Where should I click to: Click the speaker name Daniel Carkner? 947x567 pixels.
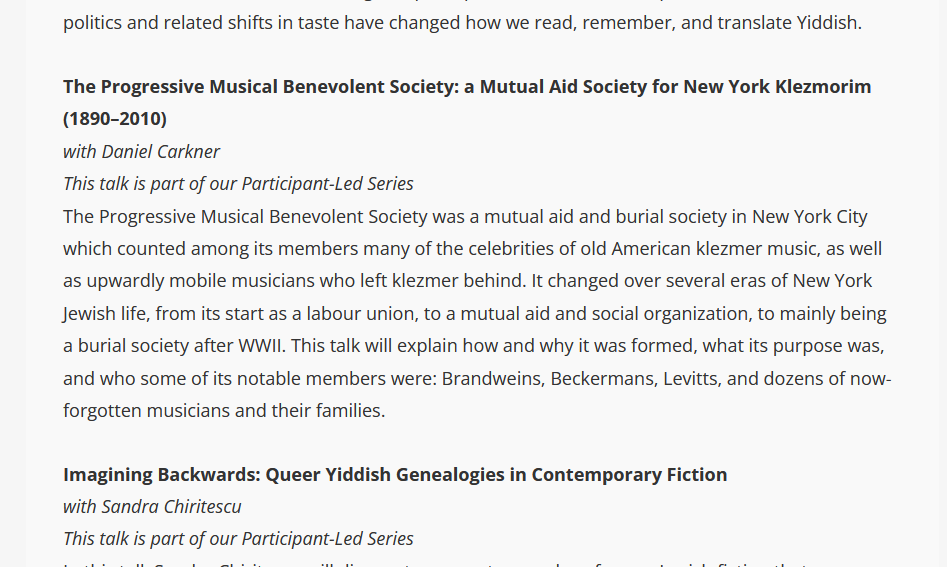(x=160, y=151)
